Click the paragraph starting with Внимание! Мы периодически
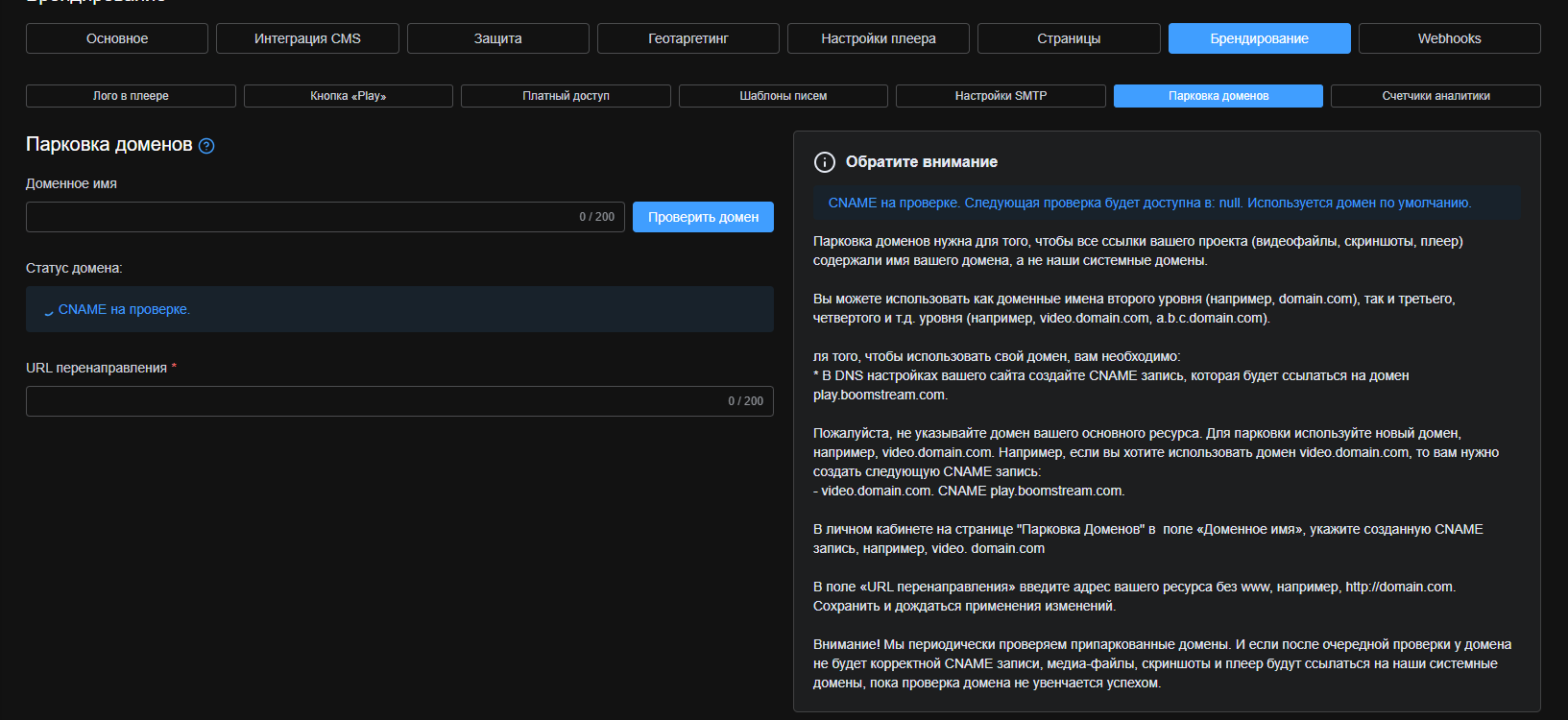 1162,663
